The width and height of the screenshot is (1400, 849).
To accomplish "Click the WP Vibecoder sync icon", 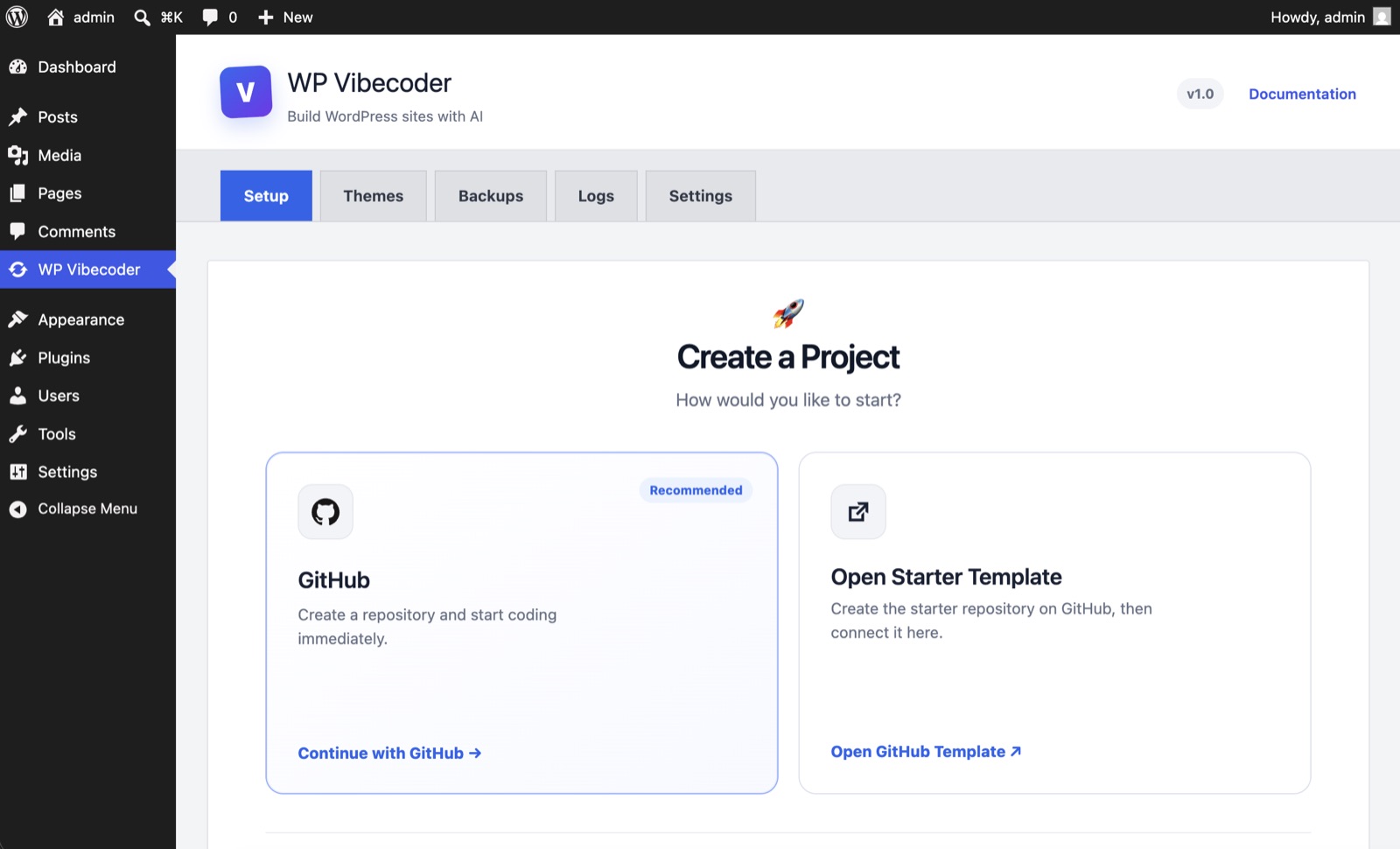I will pyautogui.click(x=18, y=270).
